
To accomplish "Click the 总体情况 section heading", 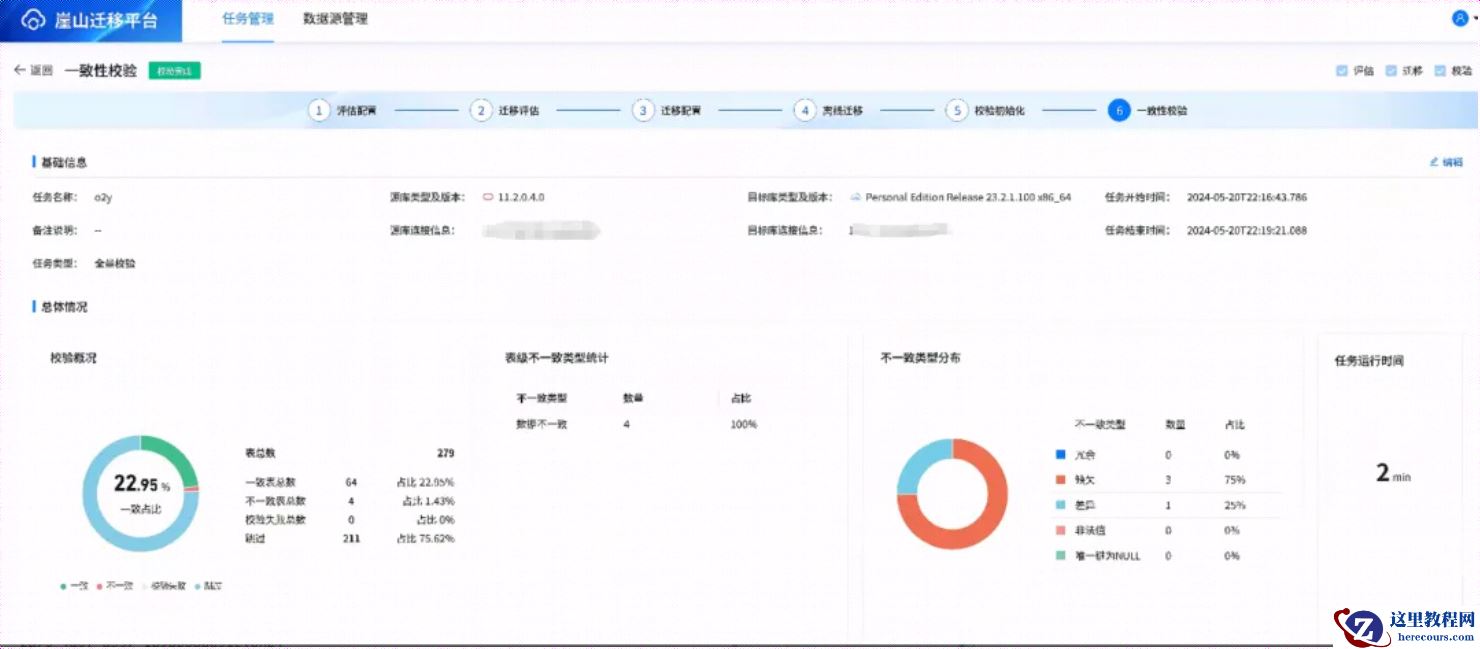I will (63, 307).
